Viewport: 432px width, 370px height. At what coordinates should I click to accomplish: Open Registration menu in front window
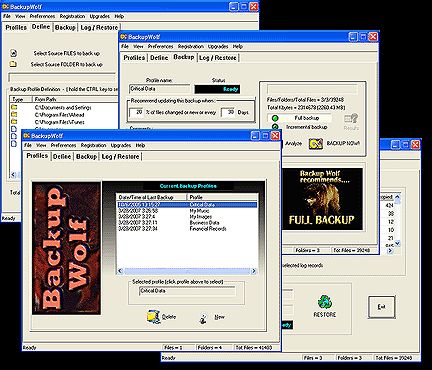coord(93,145)
